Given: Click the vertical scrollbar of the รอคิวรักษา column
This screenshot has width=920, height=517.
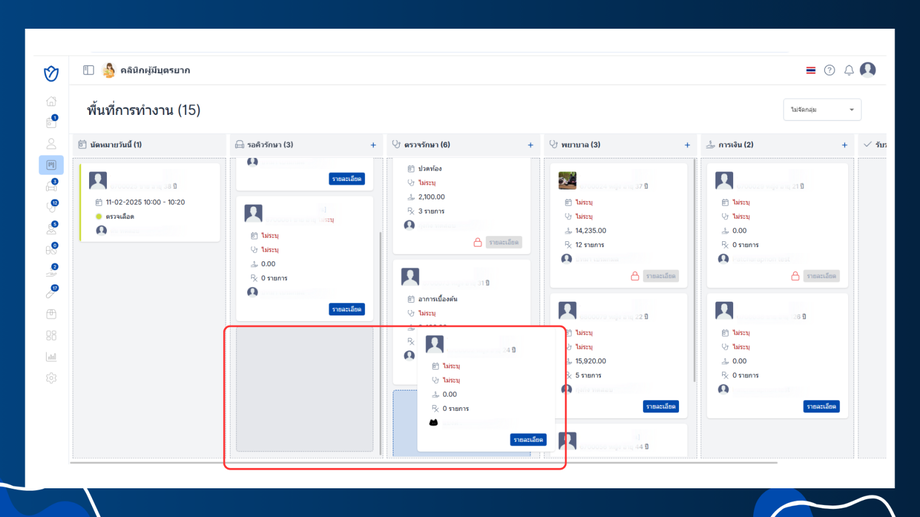Looking at the screenshot, I should (380, 343).
